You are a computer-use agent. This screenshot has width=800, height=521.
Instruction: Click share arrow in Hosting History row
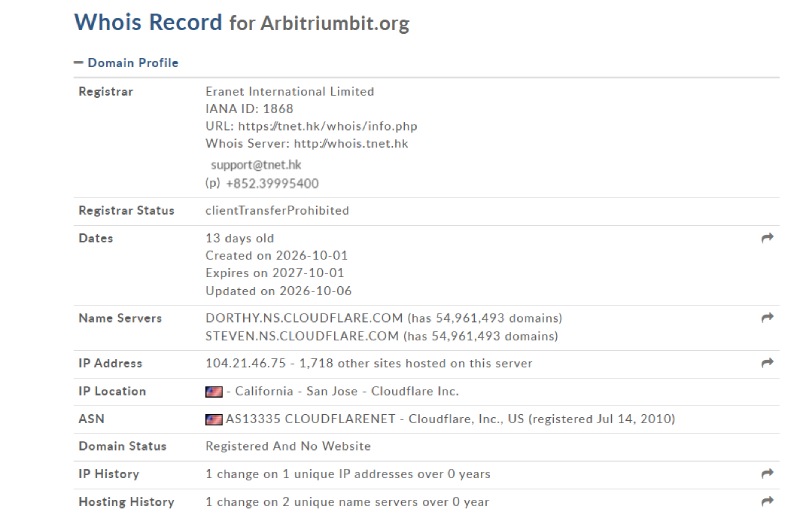pos(767,501)
